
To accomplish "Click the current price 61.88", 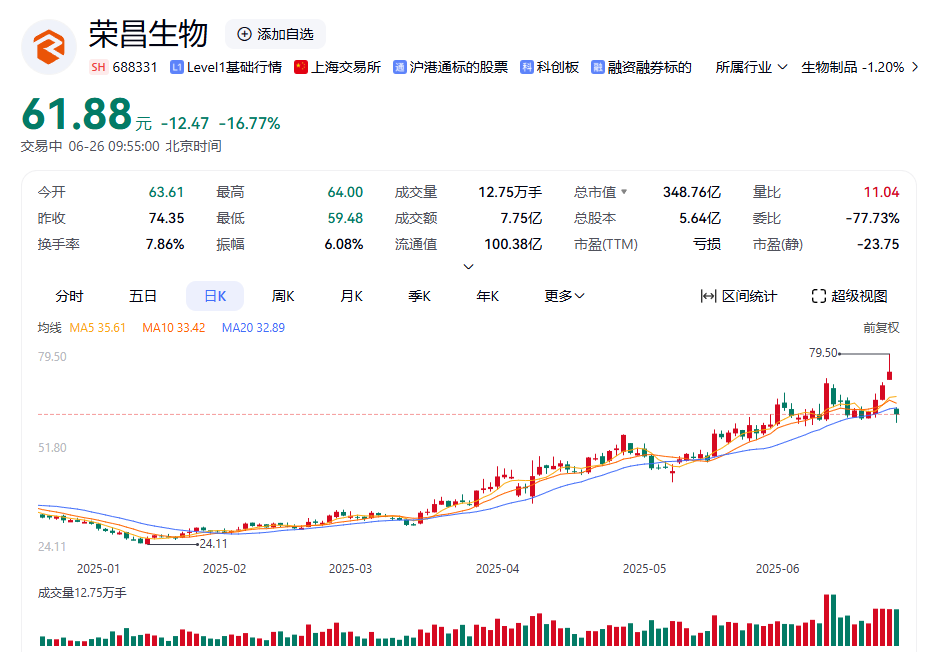I will click(x=77, y=114).
